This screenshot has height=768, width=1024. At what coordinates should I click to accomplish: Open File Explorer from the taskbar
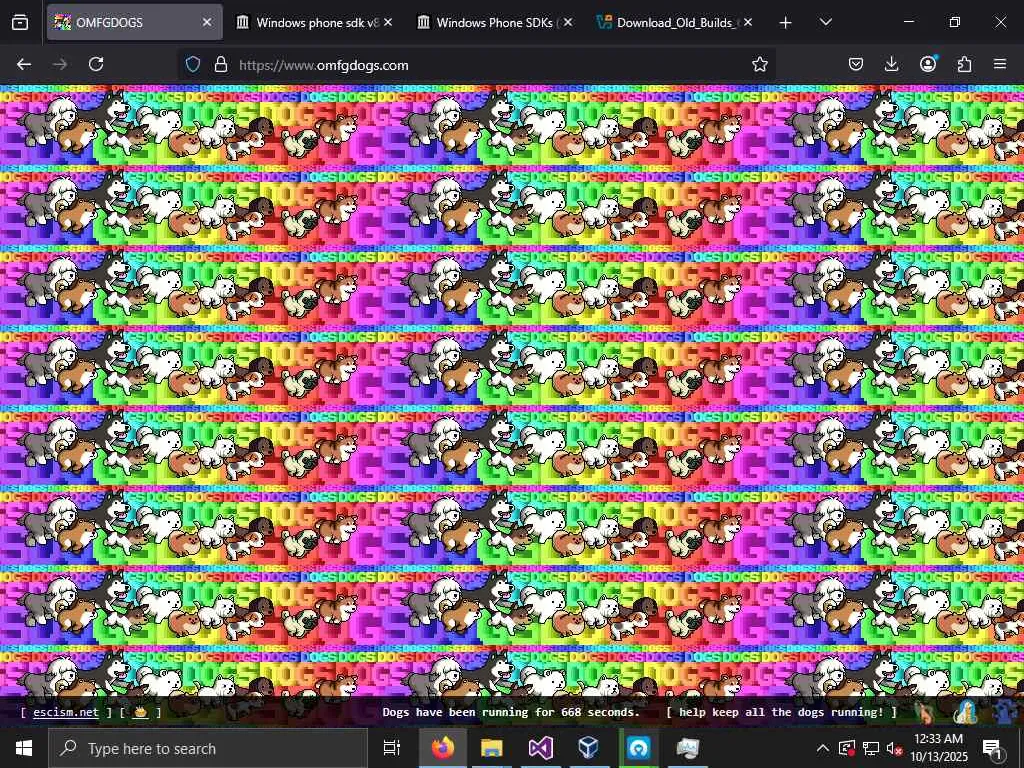(x=492, y=748)
